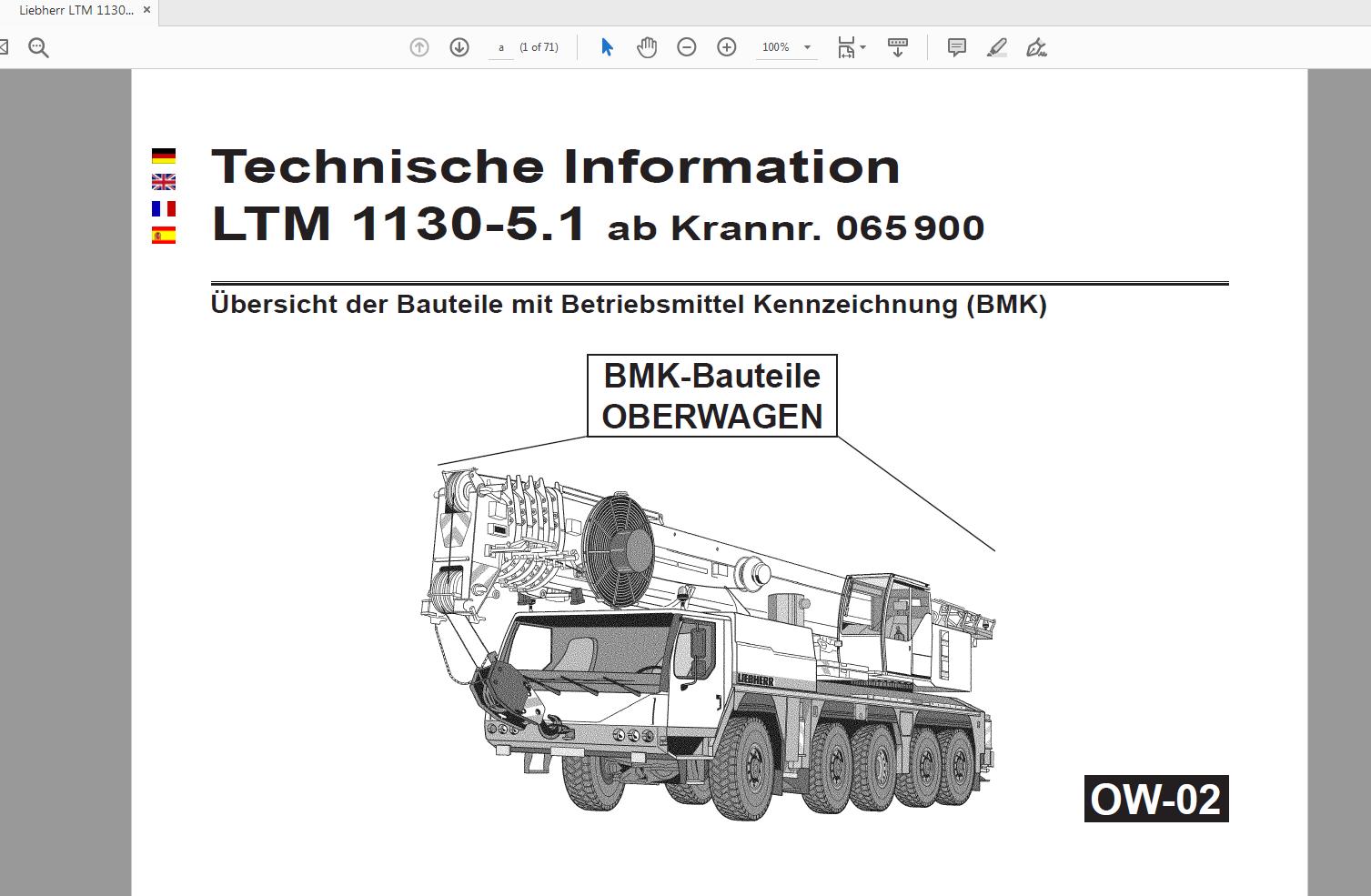Viewport: 1371px width, 896px height.
Task: Click the German flag icon
Action: tap(164, 156)
